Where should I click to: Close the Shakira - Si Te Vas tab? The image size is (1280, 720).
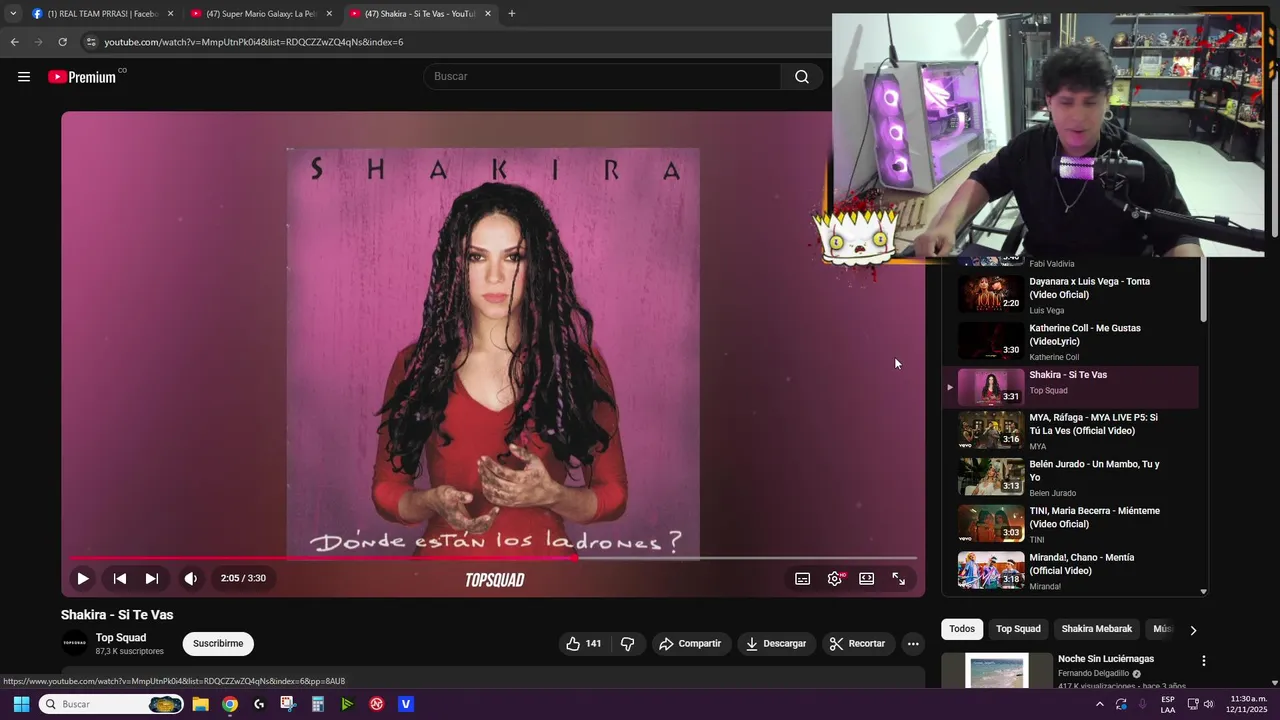click(x=488, y=14)
